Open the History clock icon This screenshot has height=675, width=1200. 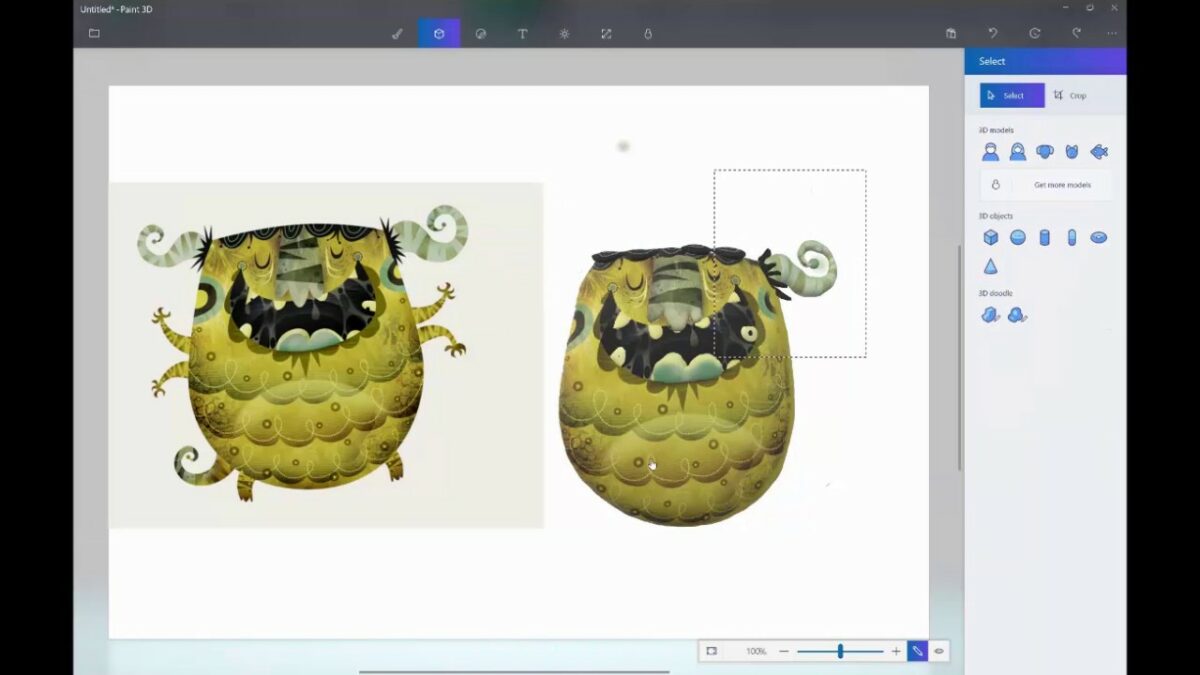[x=1035, y=33]
